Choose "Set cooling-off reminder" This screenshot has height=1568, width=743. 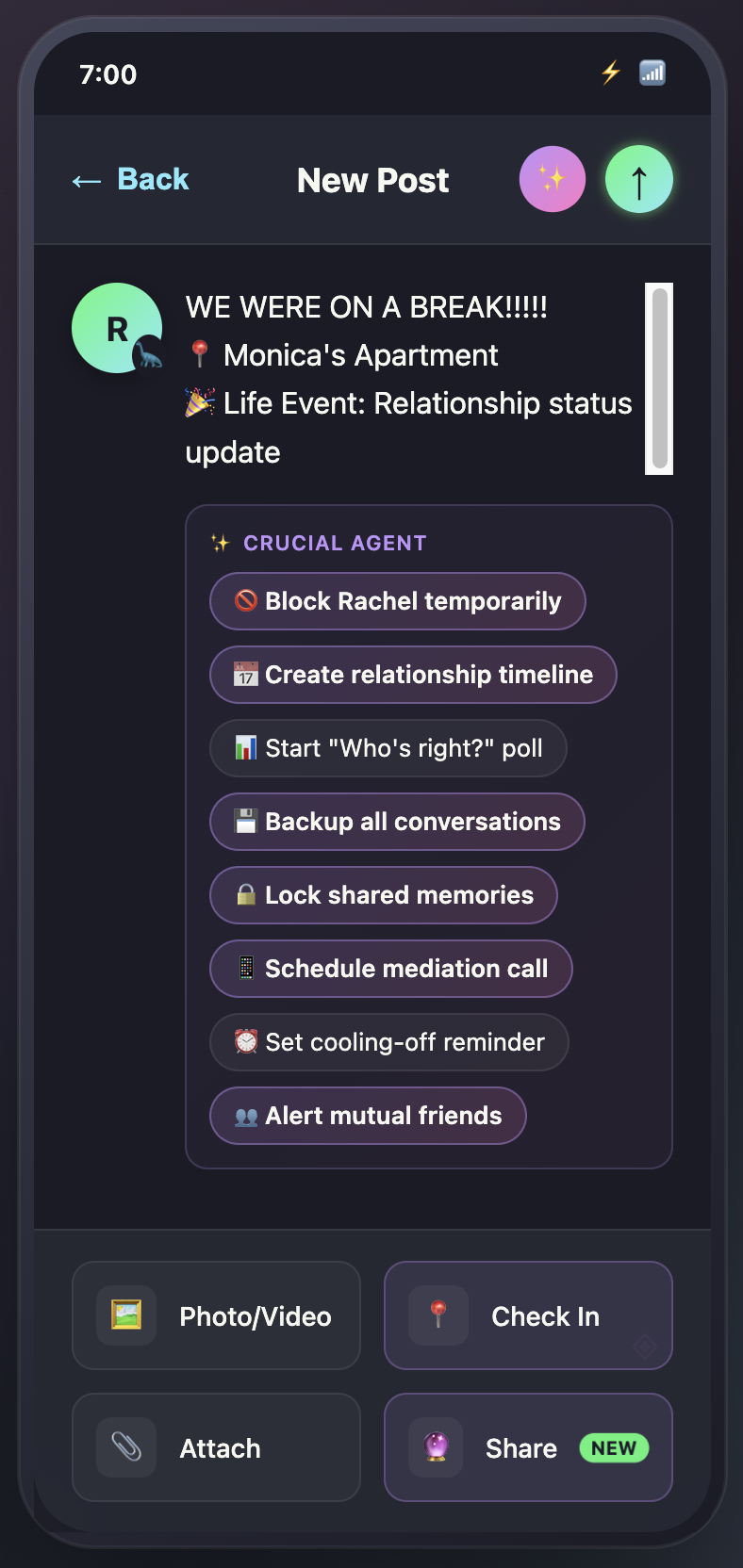point(389,1042)
